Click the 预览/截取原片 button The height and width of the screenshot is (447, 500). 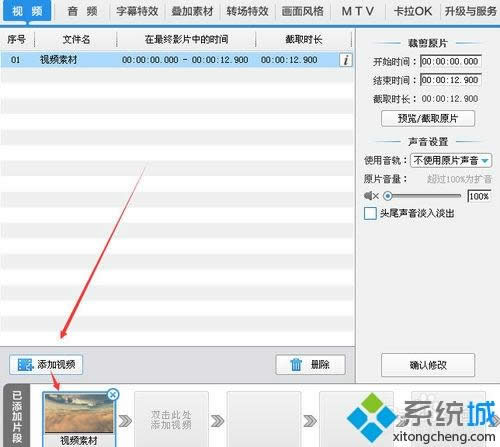click(x=428, y=118)
